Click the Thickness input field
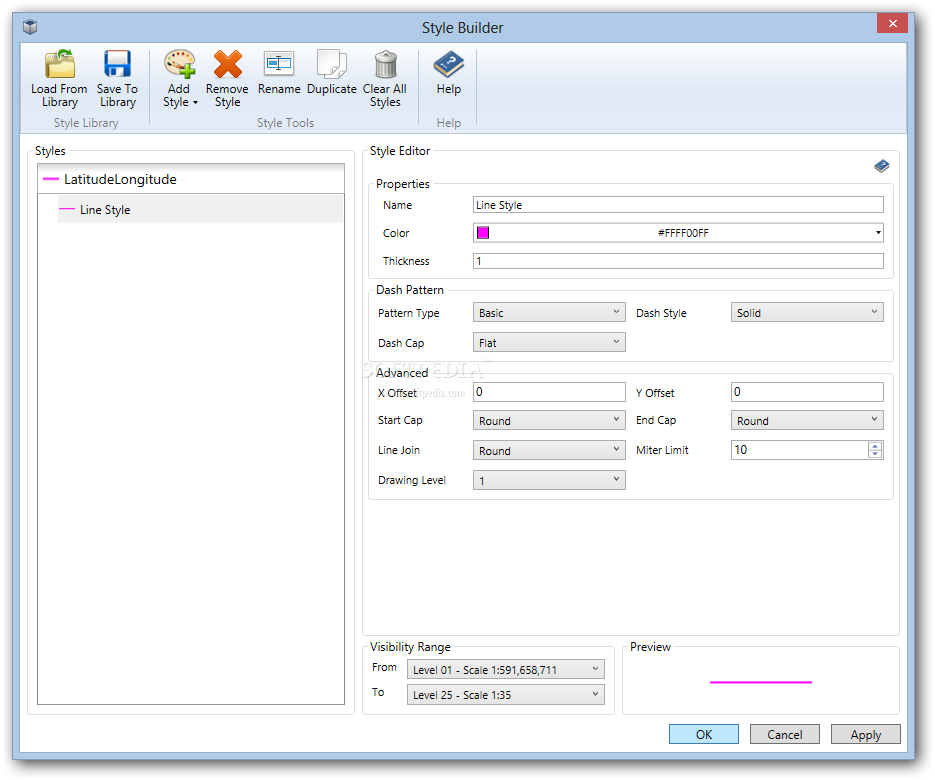935x780 pixels. [x=678, y=261]
